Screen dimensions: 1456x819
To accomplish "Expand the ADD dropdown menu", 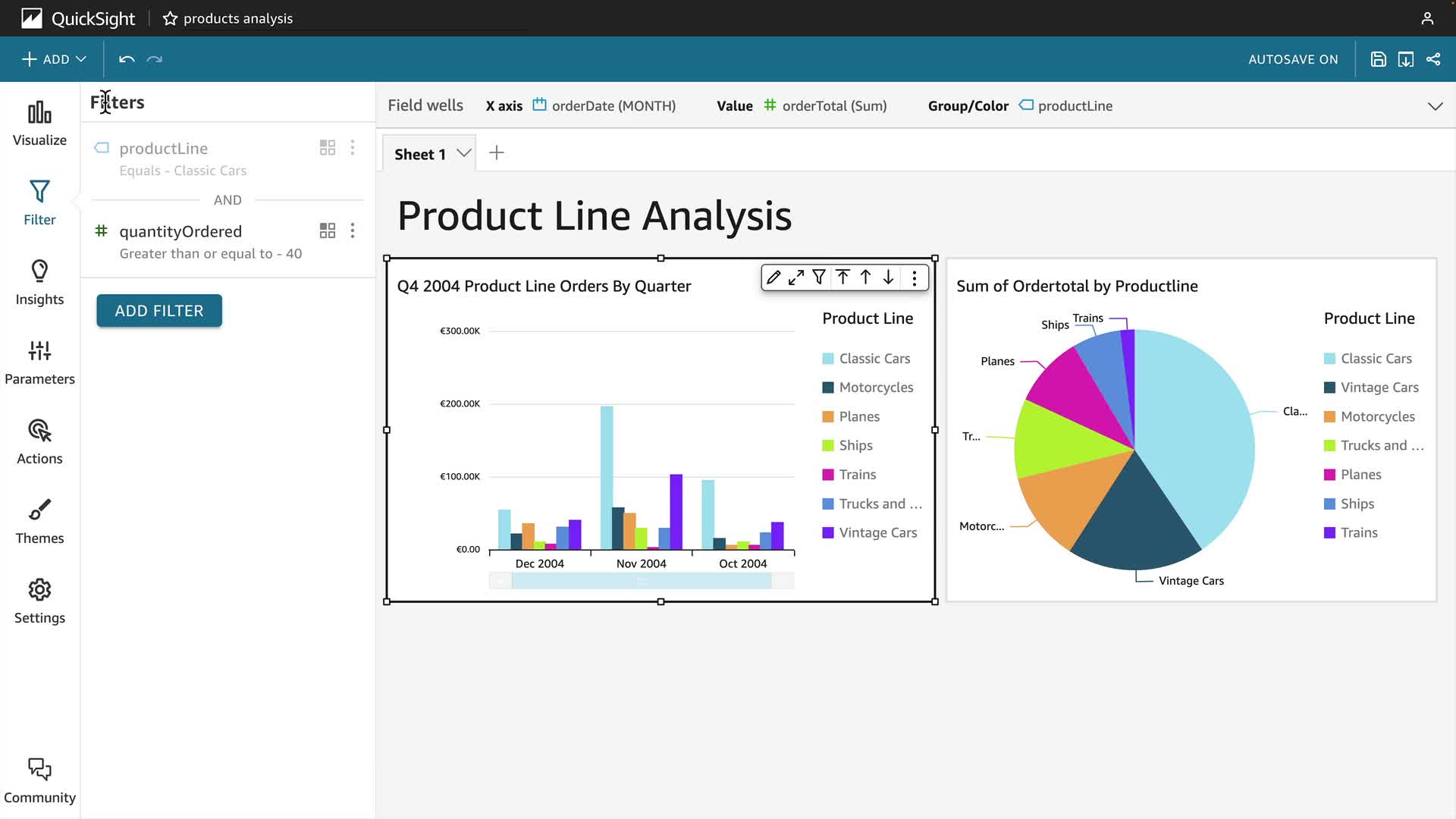I will pos(55,59).
